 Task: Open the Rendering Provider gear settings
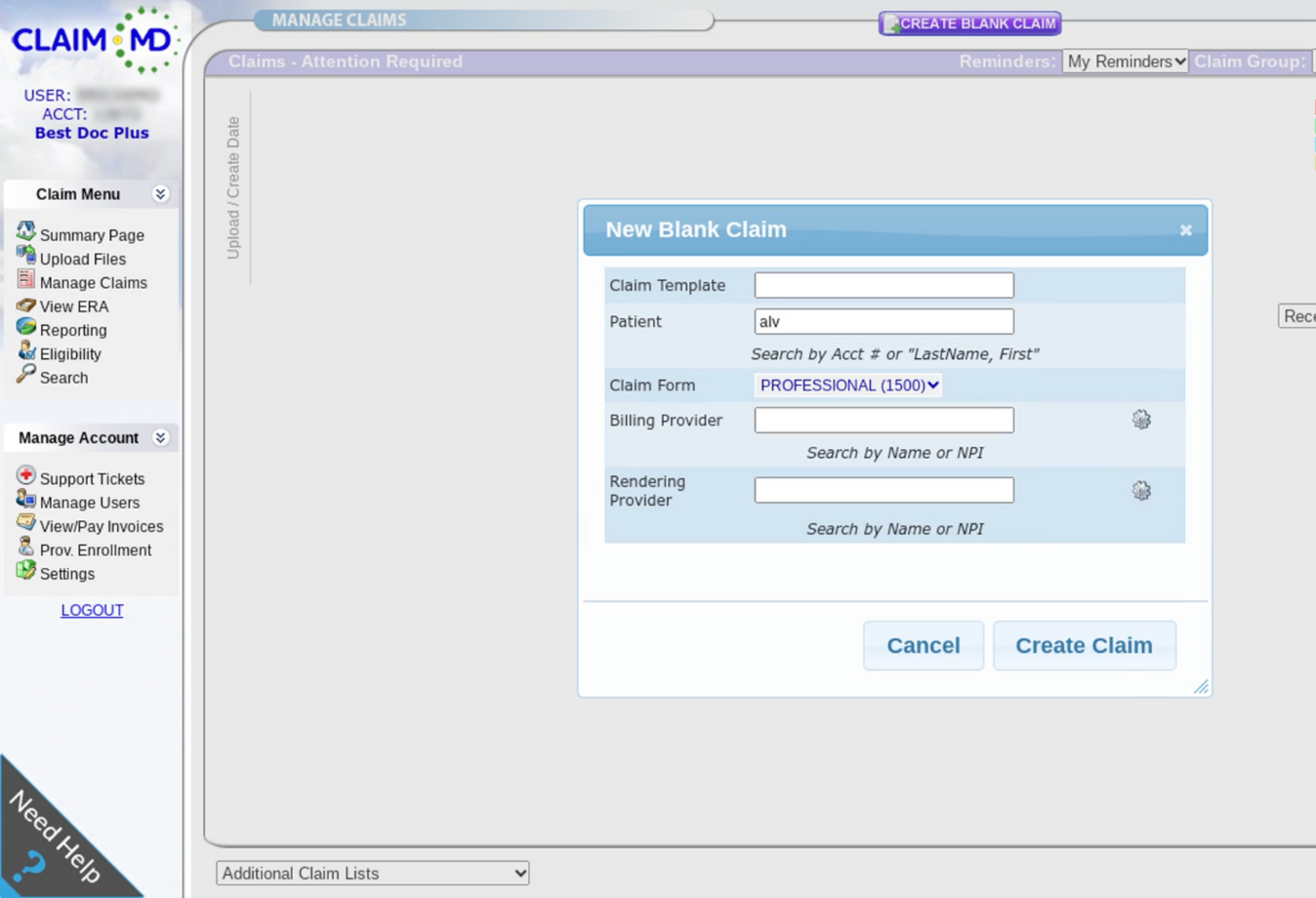1141,490
